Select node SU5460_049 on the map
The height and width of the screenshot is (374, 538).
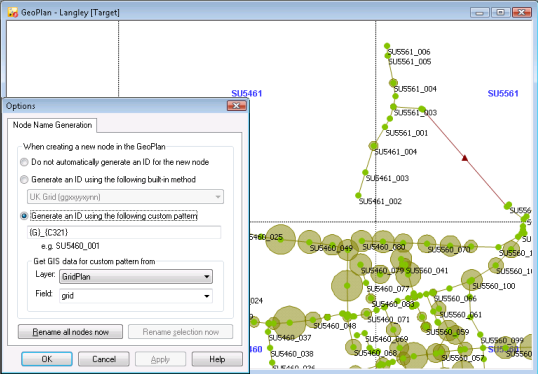309,242
